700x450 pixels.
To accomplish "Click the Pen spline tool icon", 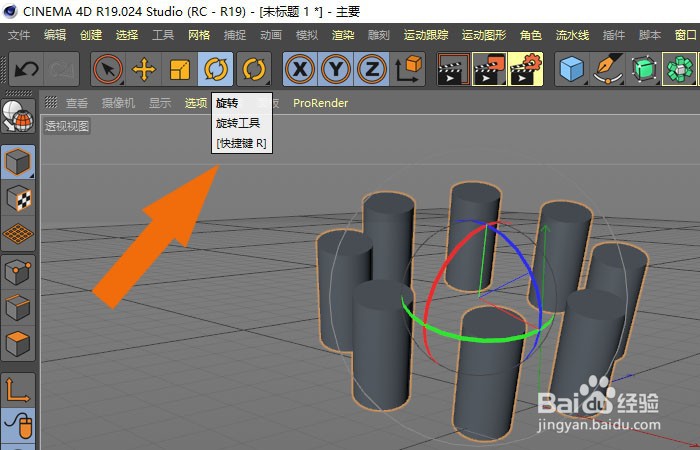I will pos(608,69).
